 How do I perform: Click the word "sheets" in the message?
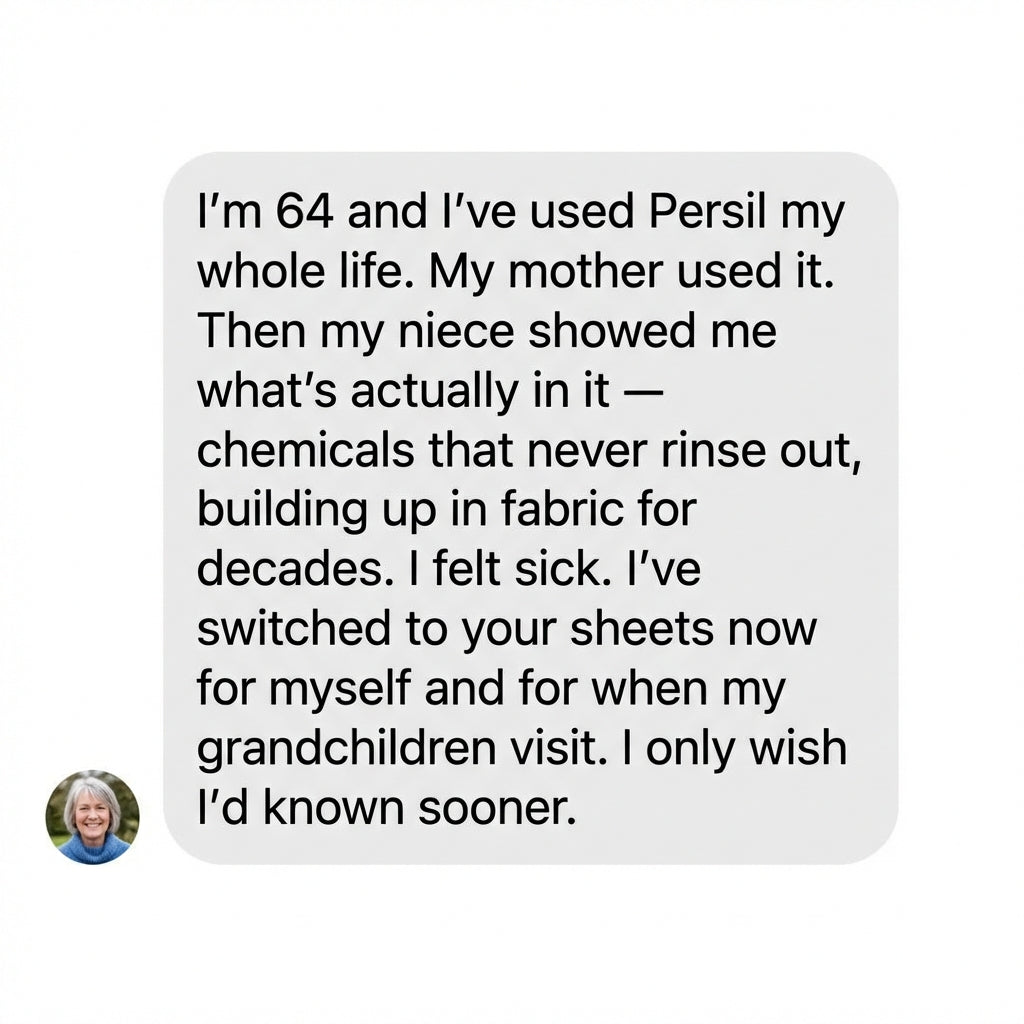click(x=643, y=627)
